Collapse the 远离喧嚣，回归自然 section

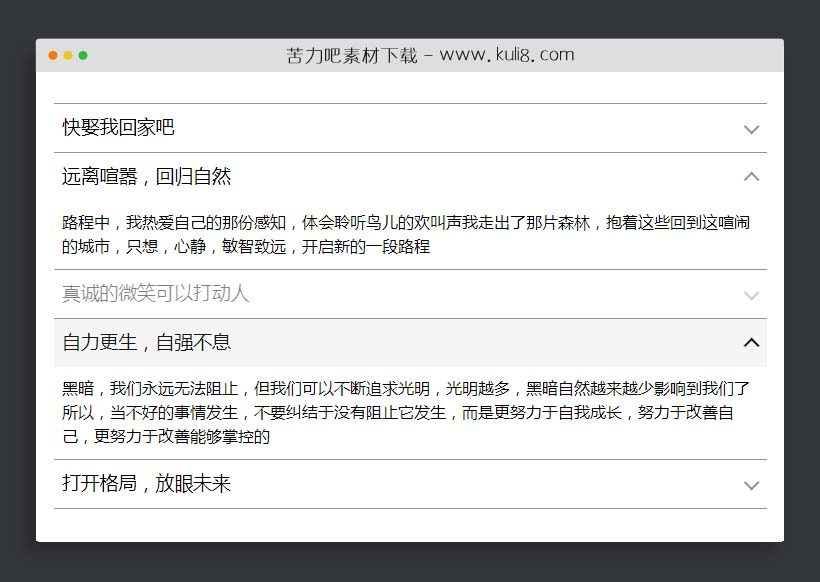click(x=400, y=176)
